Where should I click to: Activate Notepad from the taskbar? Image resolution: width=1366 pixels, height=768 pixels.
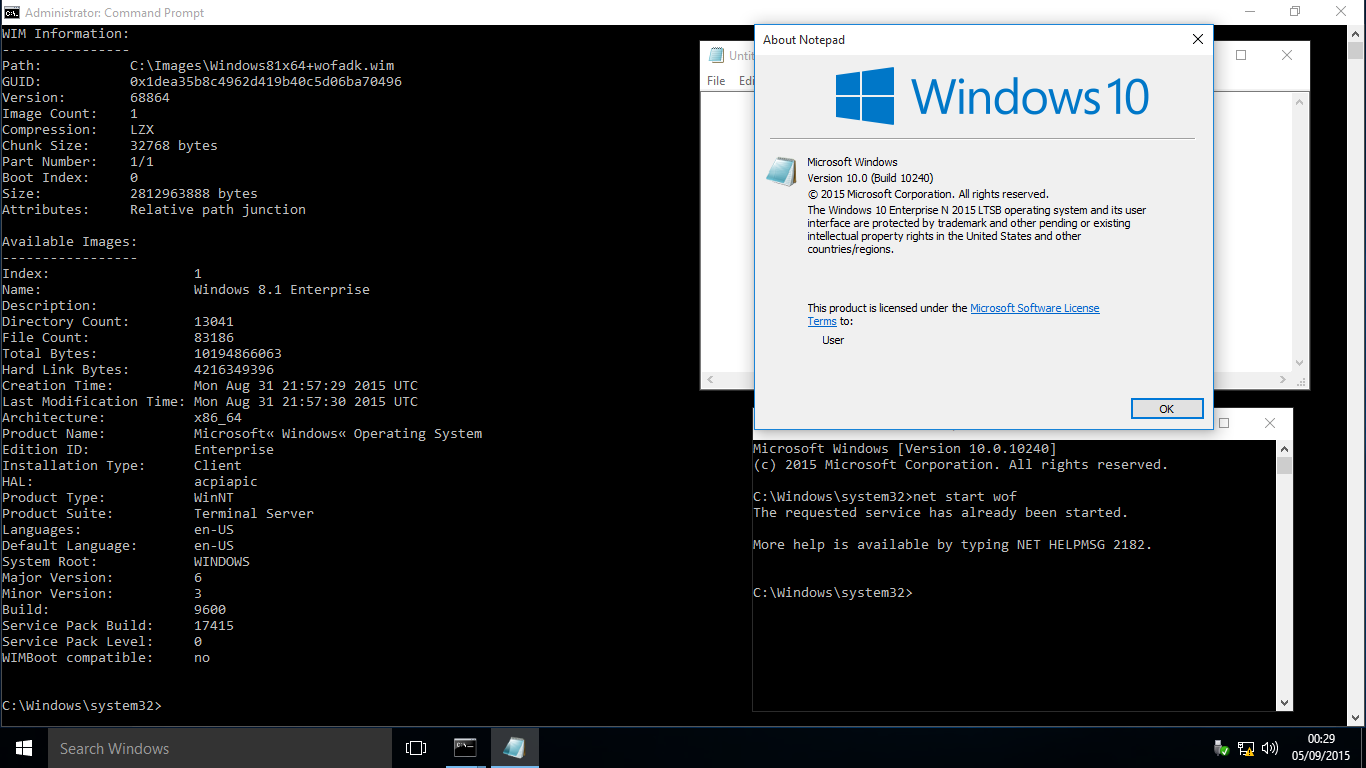(x=514, y=748)
